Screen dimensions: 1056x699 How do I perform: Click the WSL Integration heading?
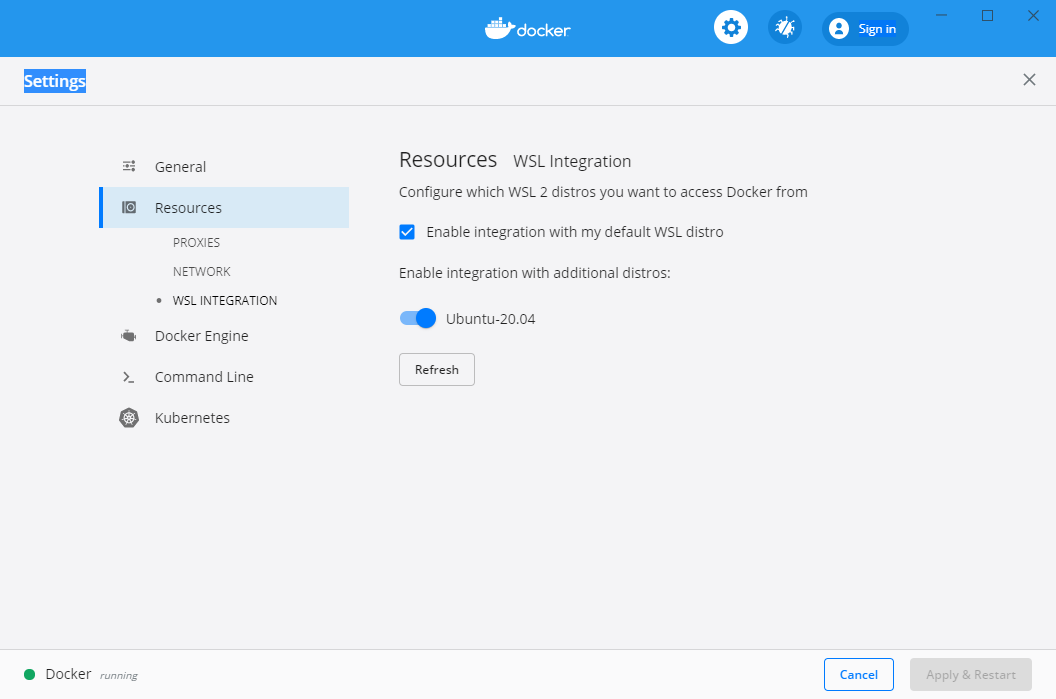pos(572,161)
